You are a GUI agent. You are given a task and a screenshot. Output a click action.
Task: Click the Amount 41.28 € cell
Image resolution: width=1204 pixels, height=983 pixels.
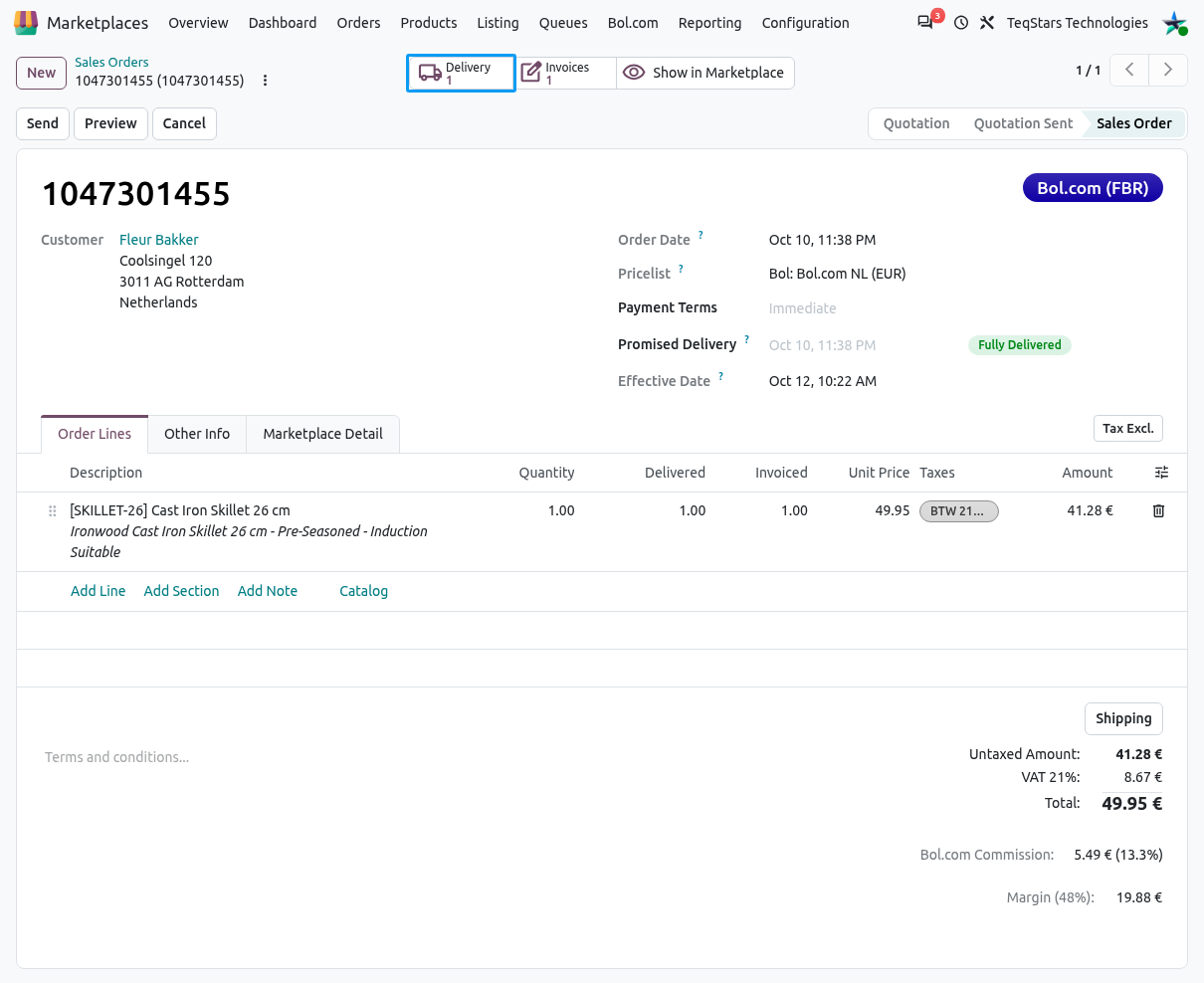coord(1090,510)
